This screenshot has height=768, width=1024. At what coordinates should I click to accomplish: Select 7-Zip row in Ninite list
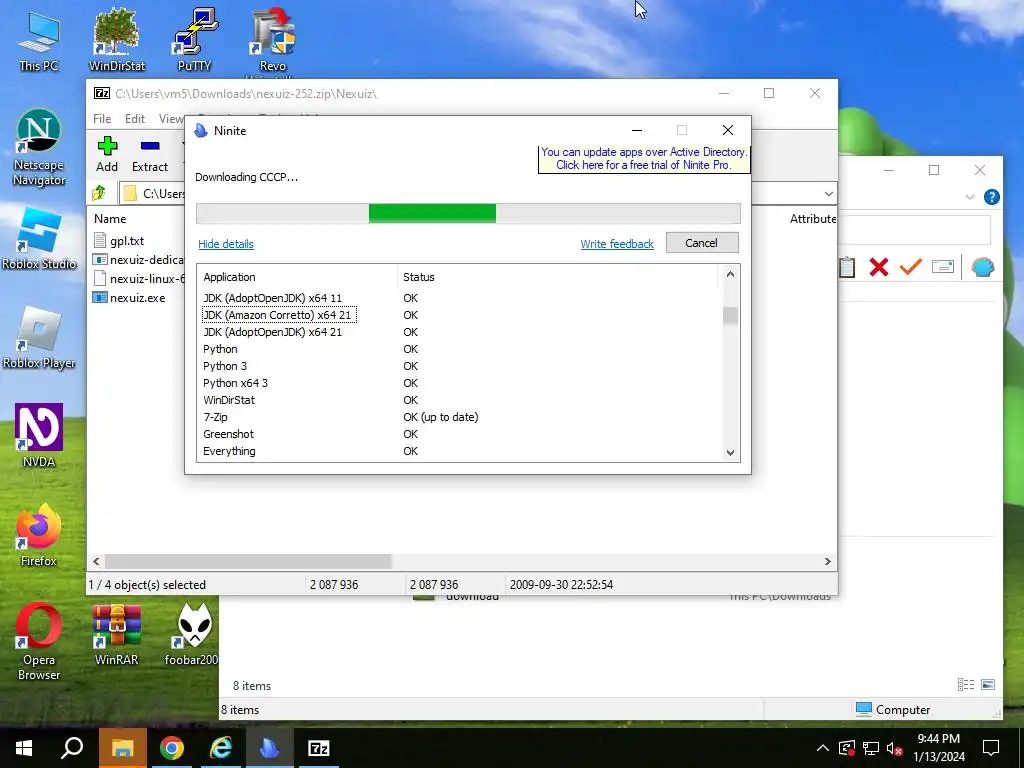coord(460,417)
